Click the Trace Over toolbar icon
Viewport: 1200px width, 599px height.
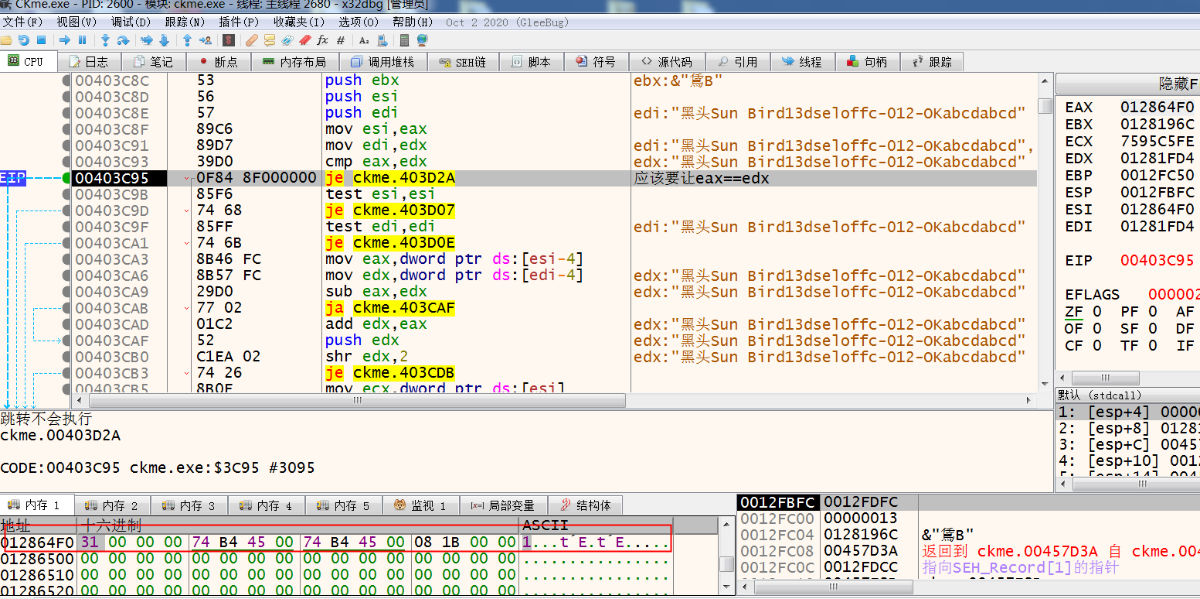tap(164, 40)
